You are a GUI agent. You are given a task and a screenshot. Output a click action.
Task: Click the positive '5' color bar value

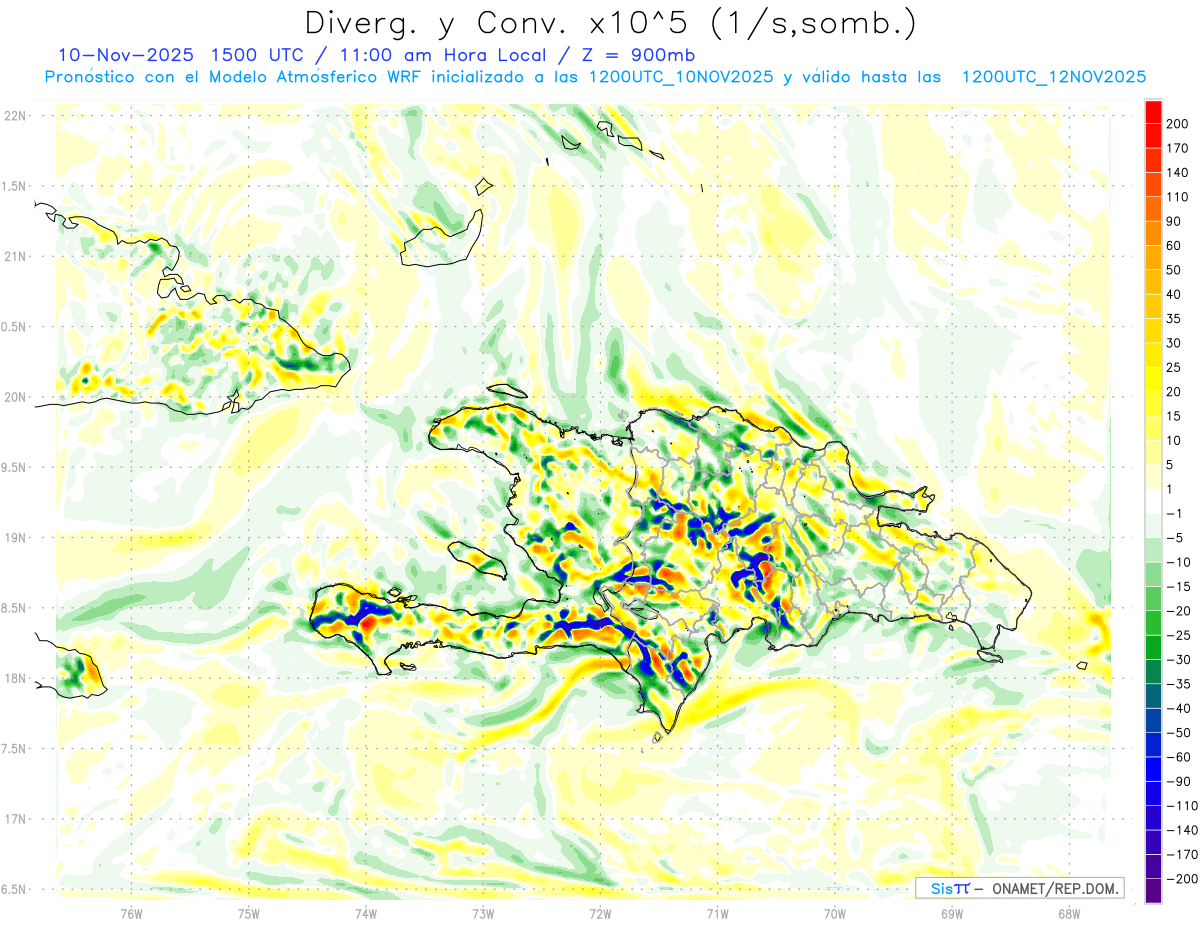click(x=1172, y=465)
